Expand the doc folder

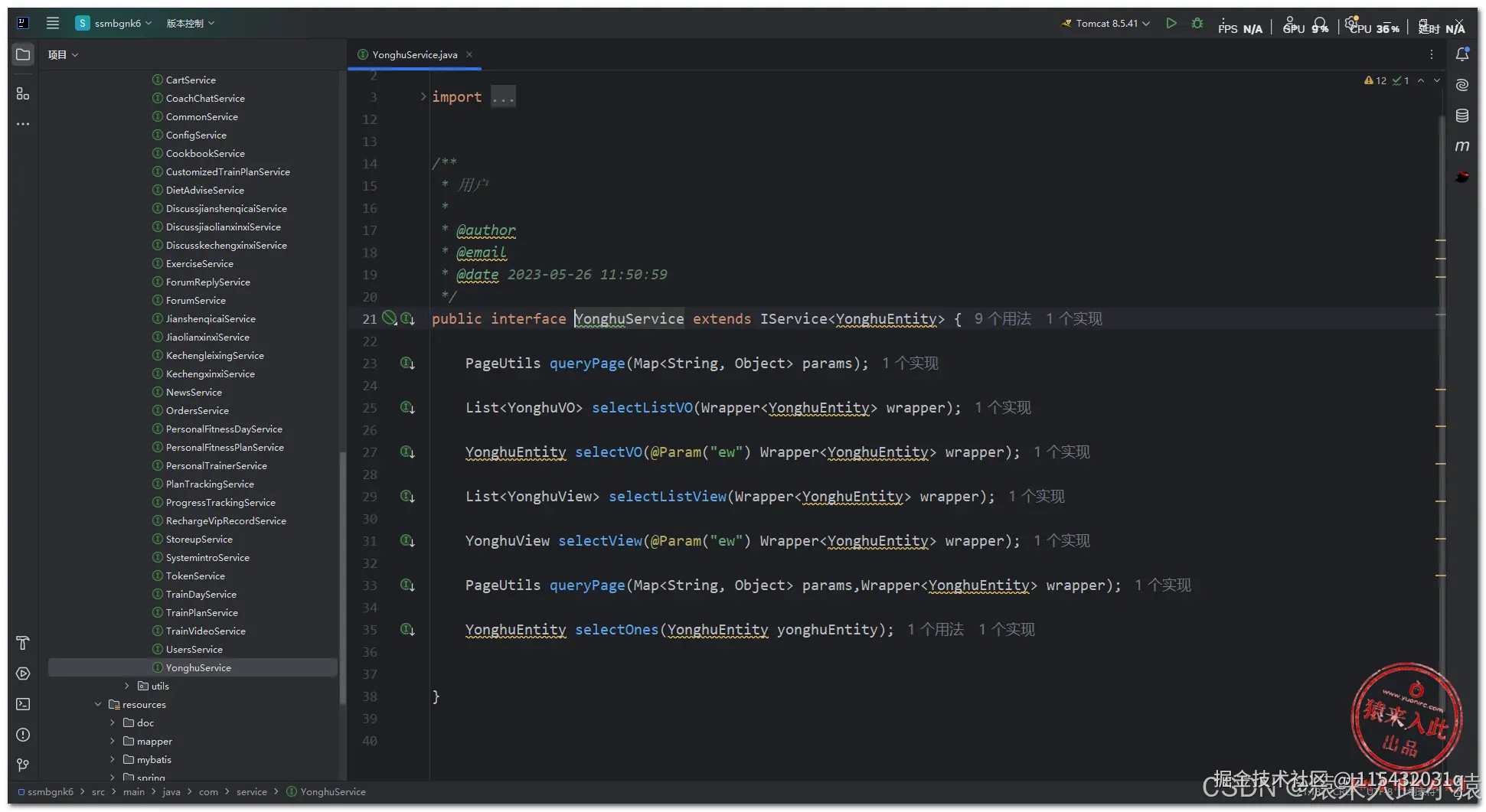113,722
